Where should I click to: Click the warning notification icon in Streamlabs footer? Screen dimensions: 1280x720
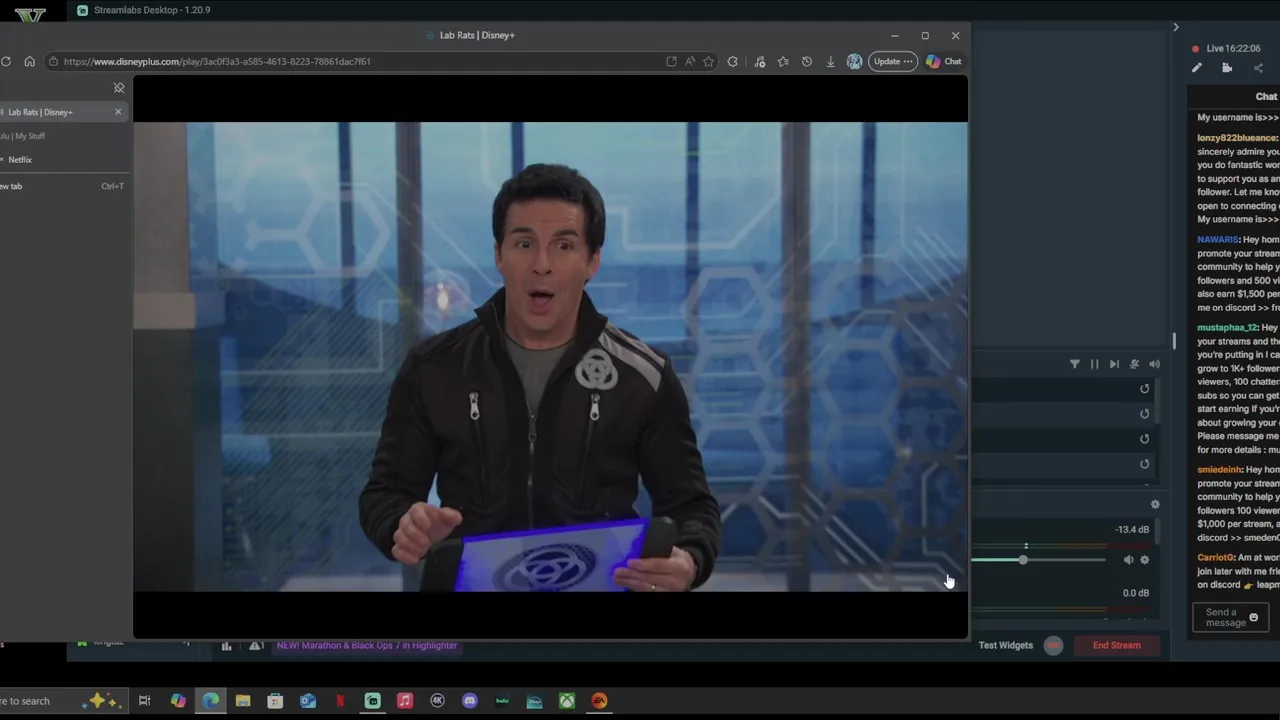[256, 646]
